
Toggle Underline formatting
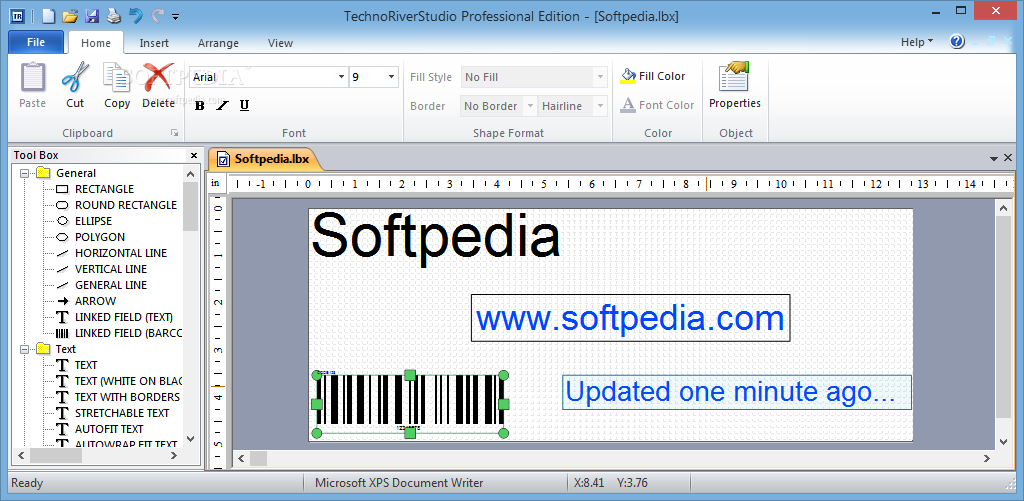pyautogui.click(x=244, y=105)
